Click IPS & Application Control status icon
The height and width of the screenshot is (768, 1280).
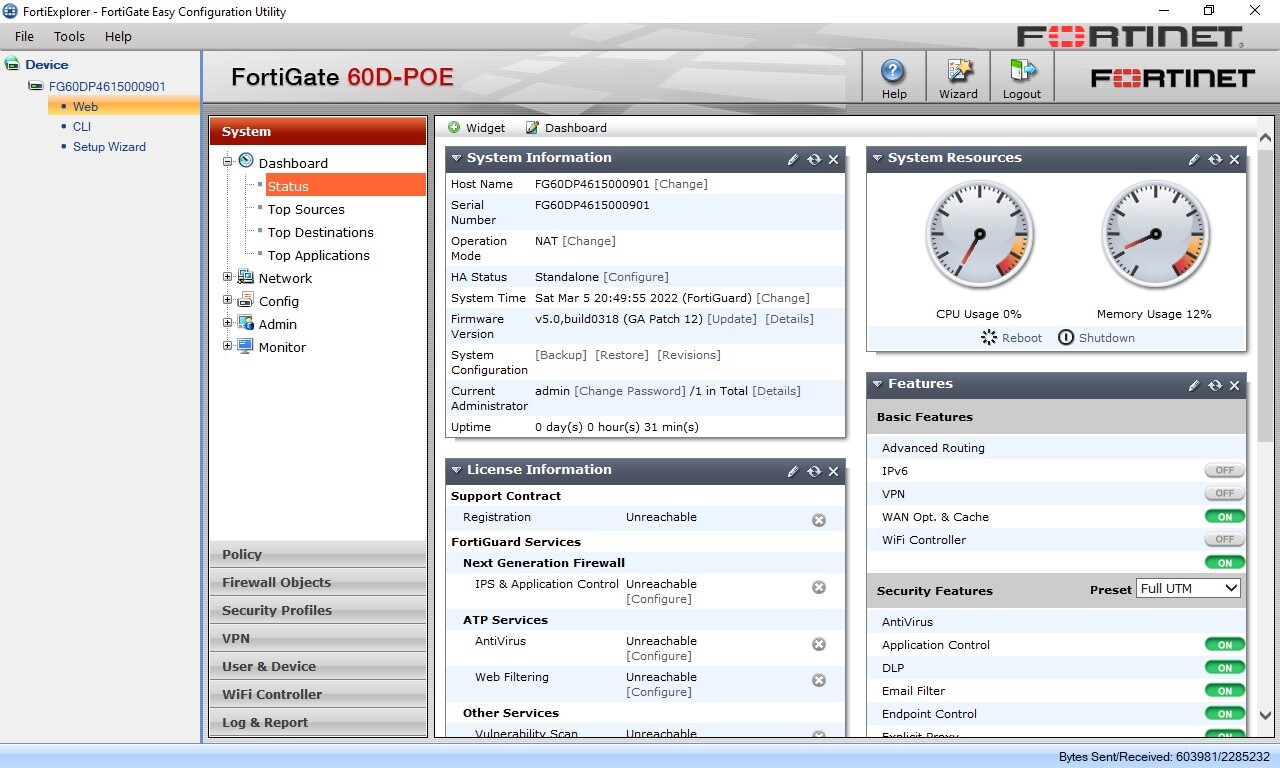click(819, 587)
